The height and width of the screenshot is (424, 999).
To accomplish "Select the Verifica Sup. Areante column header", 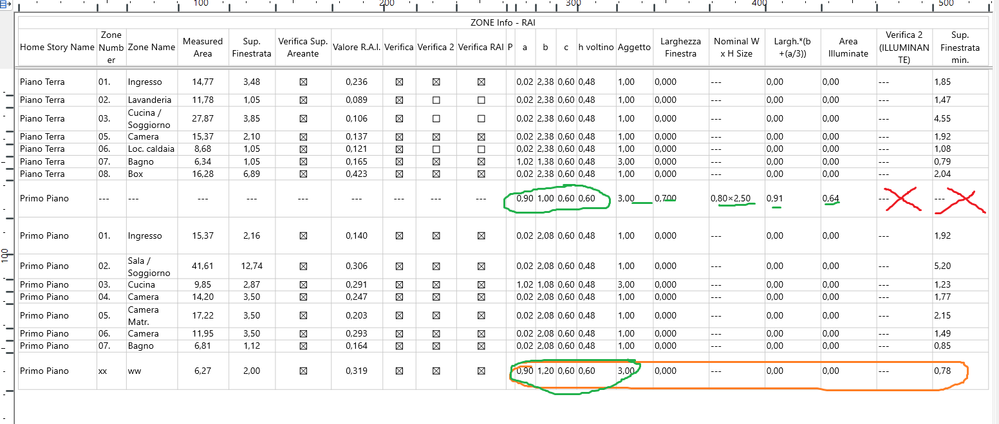I will pos(303,47).
